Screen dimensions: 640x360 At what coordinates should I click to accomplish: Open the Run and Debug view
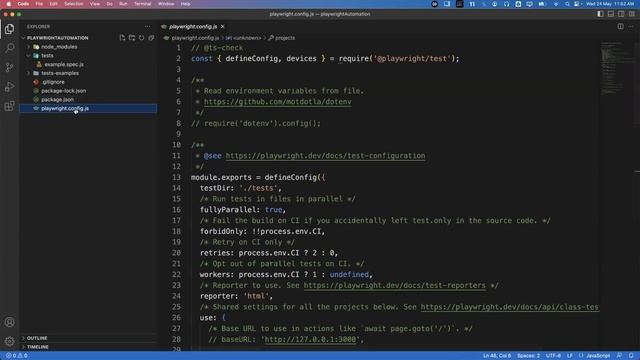pyautogui.click(x=9, y=87)
